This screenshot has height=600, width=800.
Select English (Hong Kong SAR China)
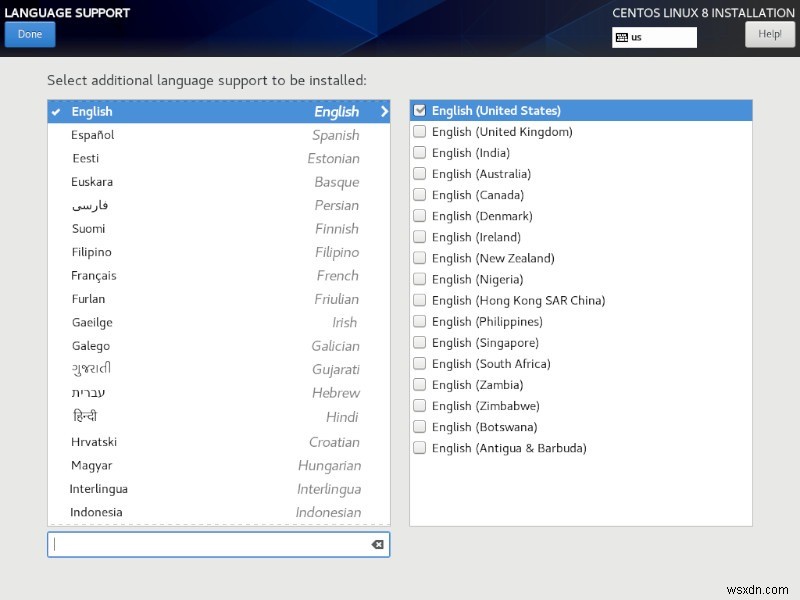(x=419, y=300)
